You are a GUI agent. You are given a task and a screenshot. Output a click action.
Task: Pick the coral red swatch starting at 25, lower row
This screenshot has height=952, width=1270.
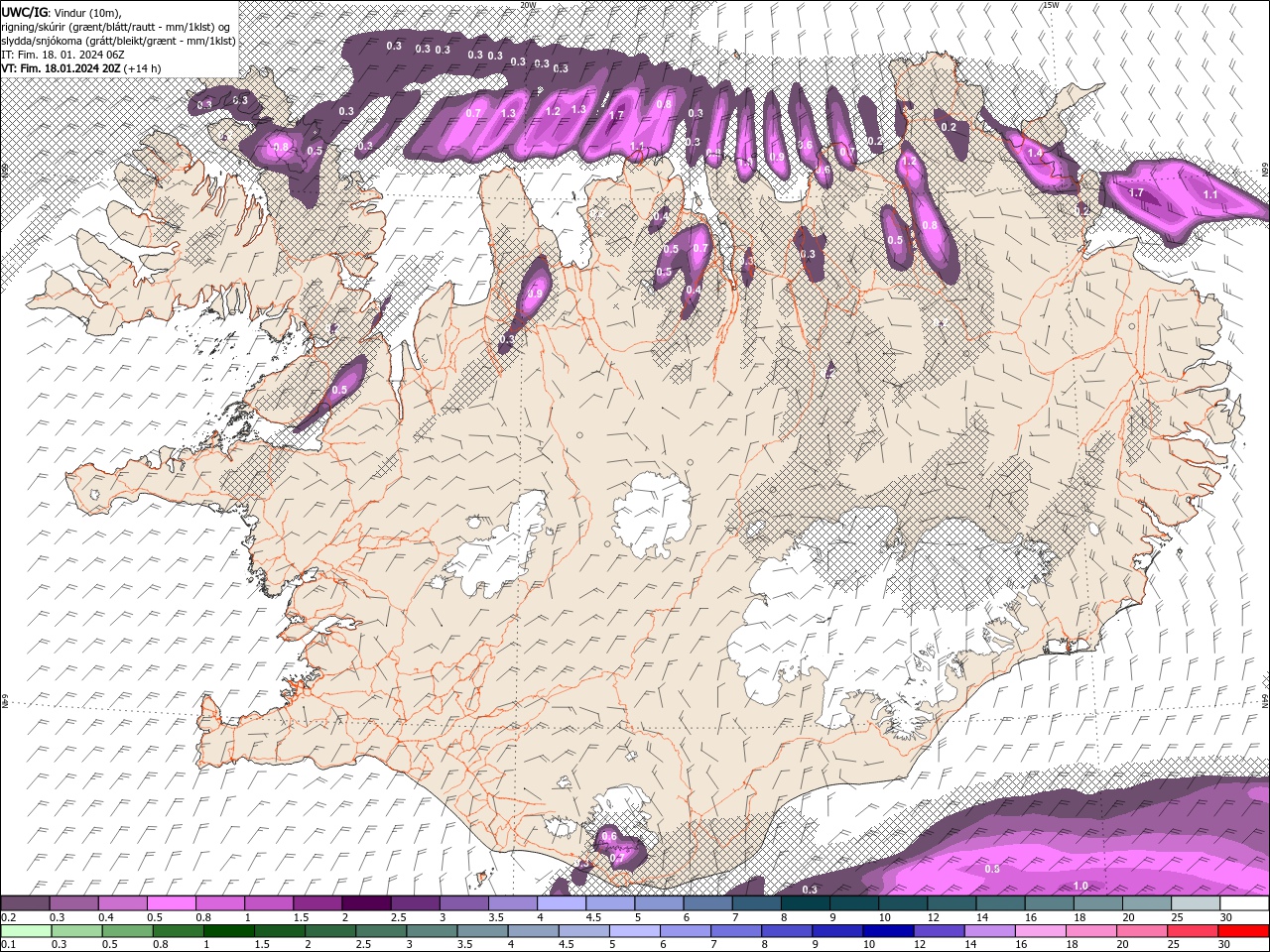(1193, 931)
